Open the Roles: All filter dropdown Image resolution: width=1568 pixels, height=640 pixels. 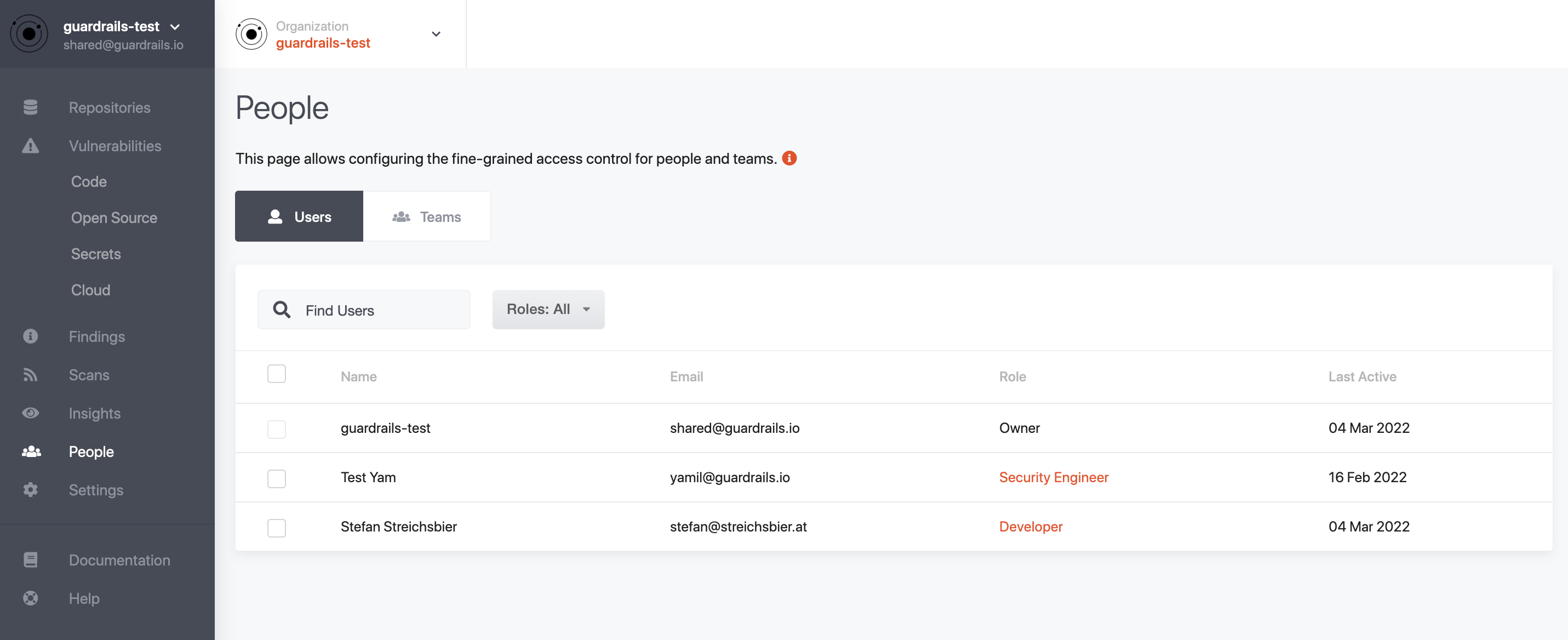click(x=548, y=310)
